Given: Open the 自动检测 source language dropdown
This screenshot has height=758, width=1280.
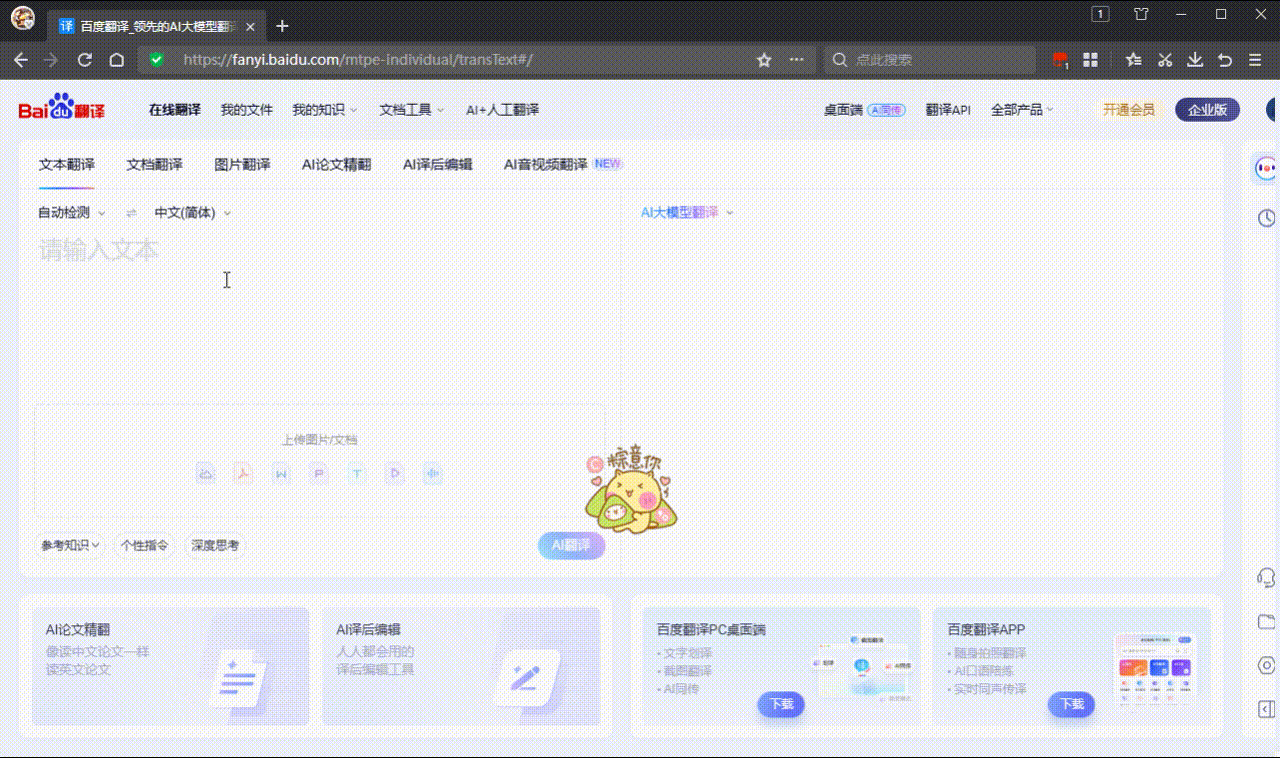Looking at the screenshot, I should (x=71, y=213).
